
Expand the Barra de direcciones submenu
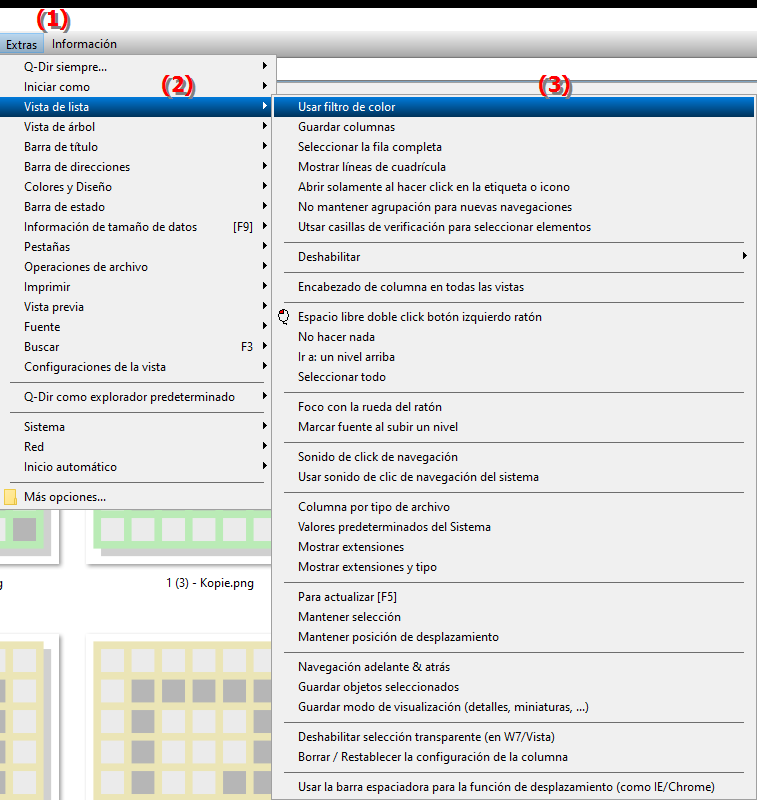coord(137,167)
